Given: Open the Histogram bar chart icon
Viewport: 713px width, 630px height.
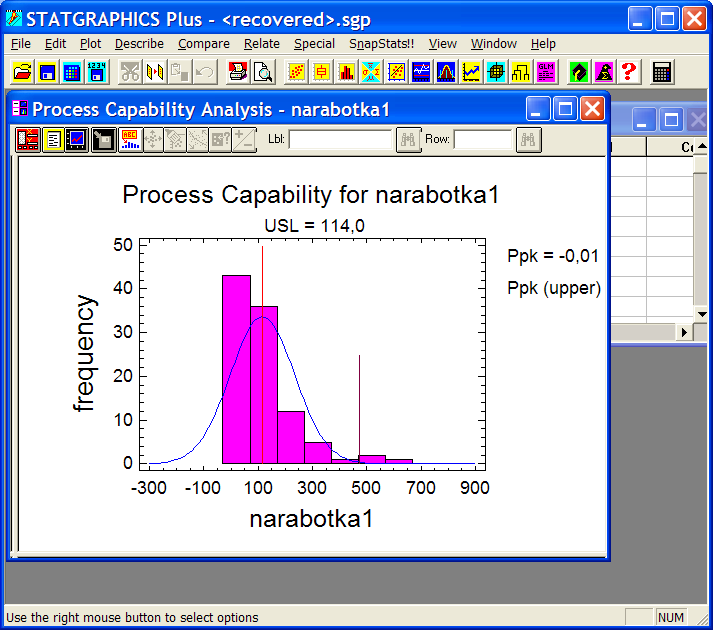Looking at the screenshot, I should [x=346, y=72].
